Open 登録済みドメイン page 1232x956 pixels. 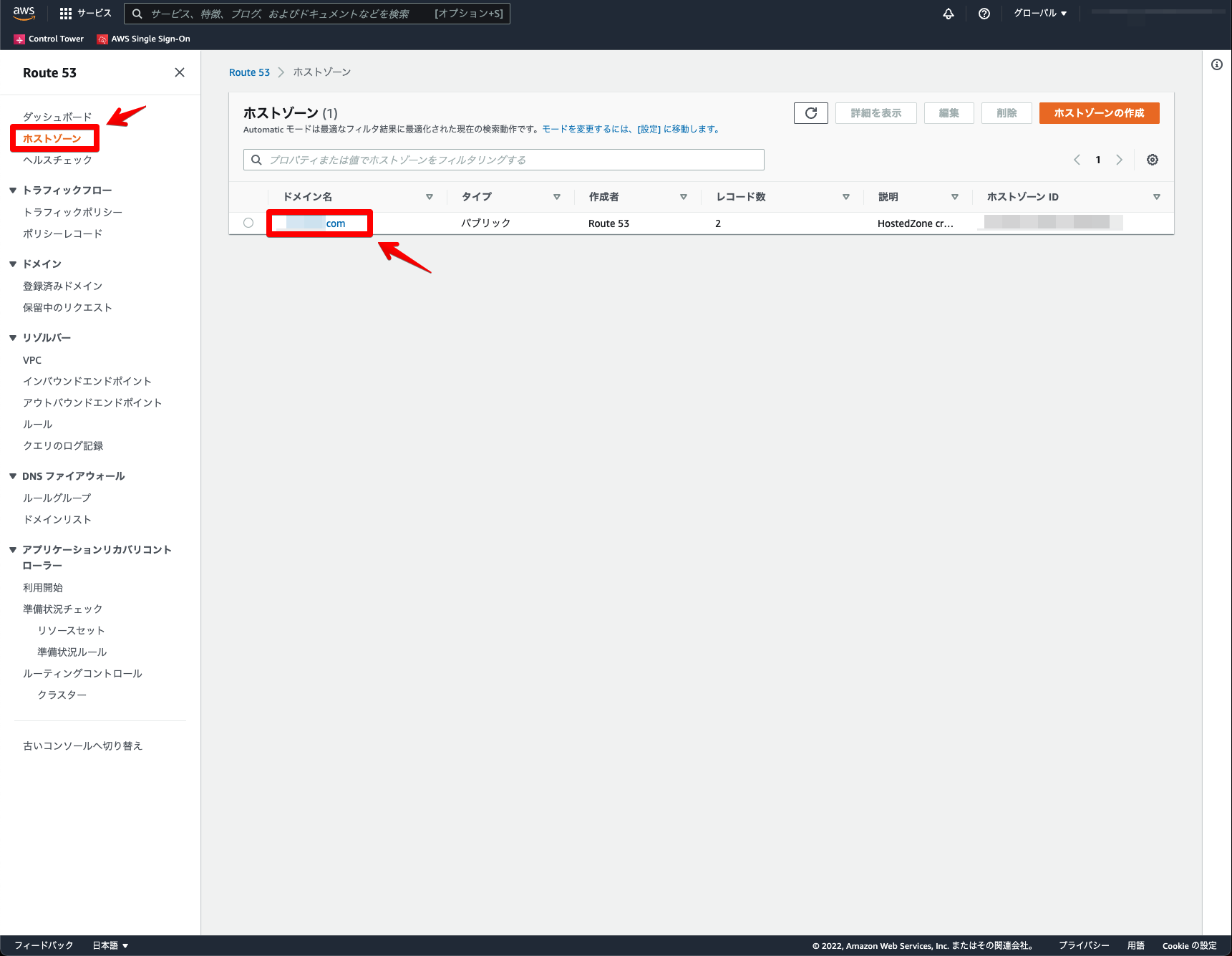(x=62, y=286)
